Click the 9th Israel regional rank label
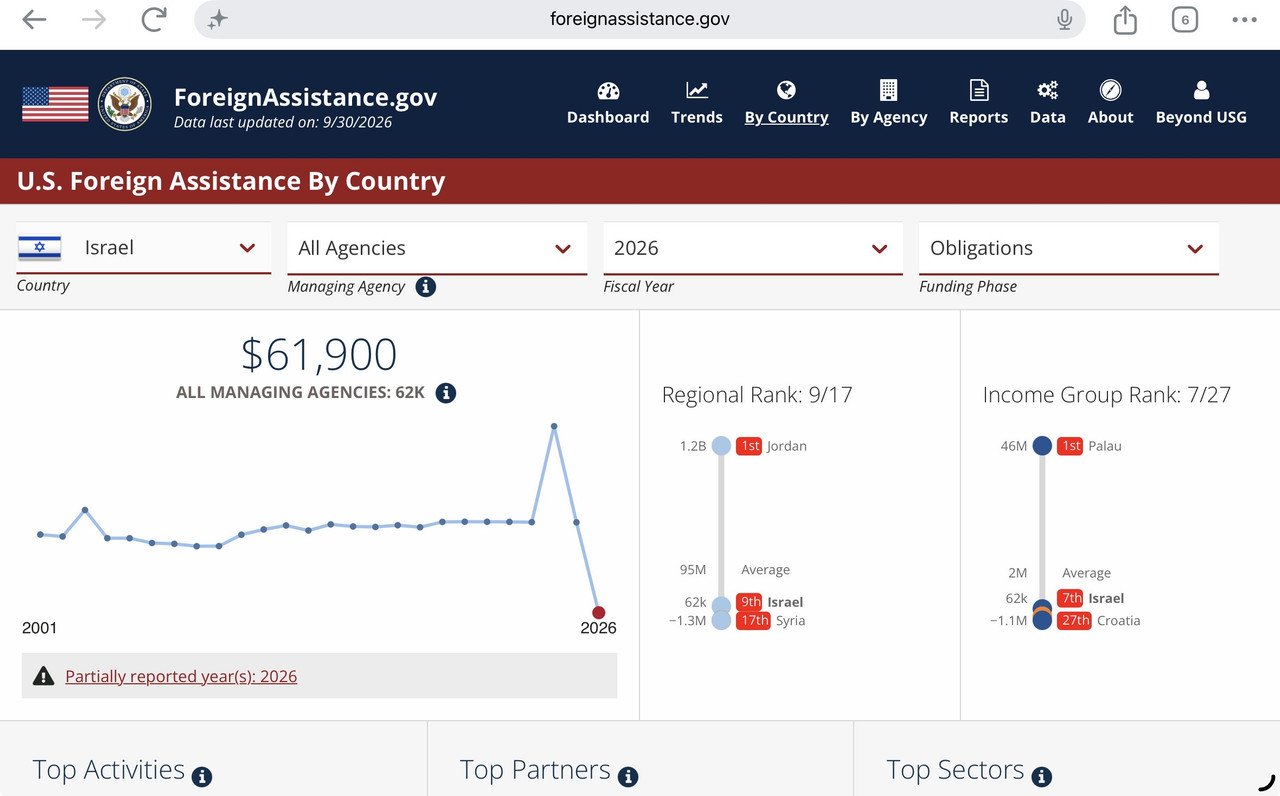 pyautogui.click(x=750, y=602)
